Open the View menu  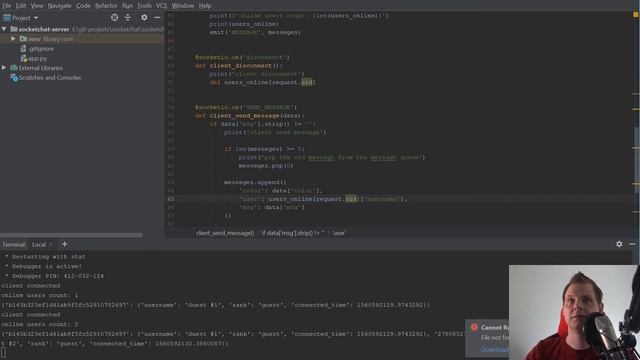click(37, 6)
